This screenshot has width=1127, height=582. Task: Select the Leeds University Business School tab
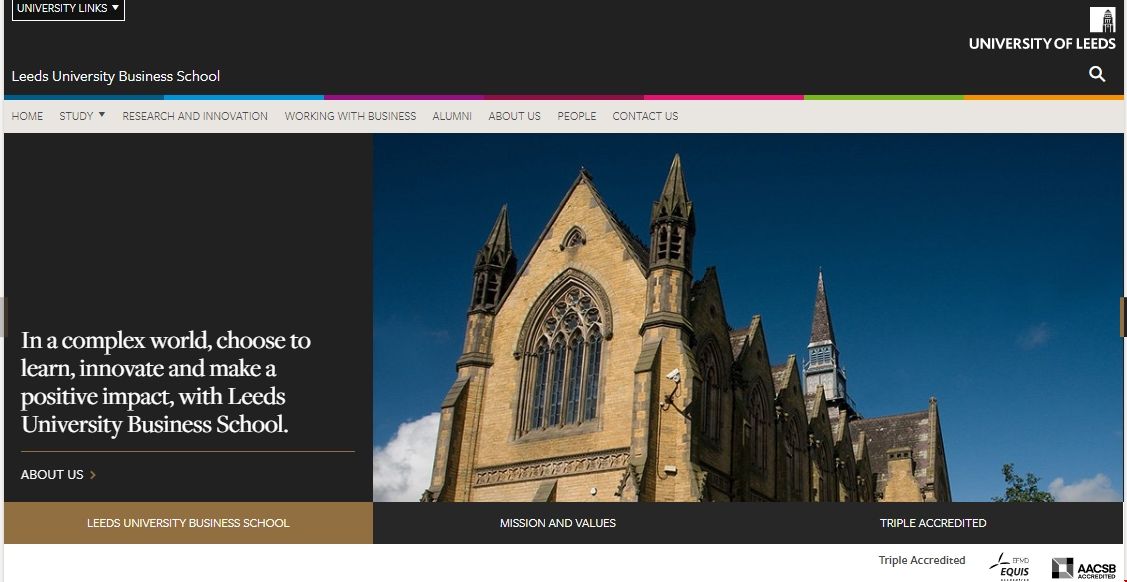[188, 523]
